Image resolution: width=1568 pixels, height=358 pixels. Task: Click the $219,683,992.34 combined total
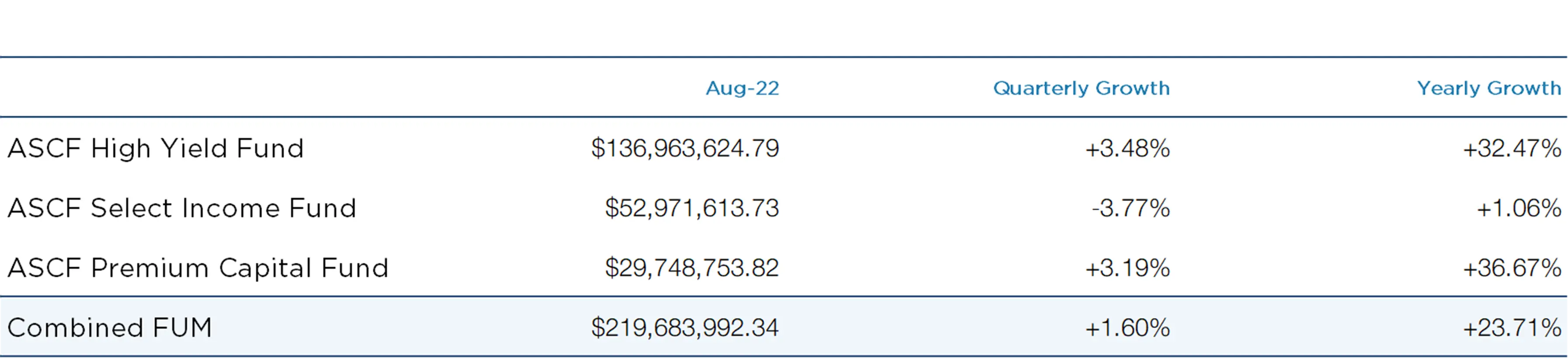[685, 327]
